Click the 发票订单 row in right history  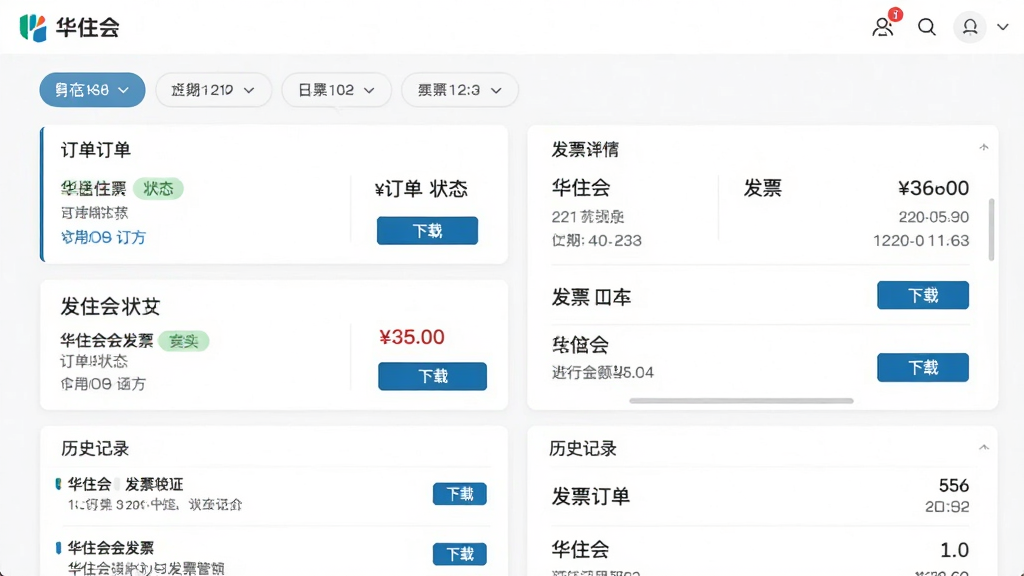760,496
